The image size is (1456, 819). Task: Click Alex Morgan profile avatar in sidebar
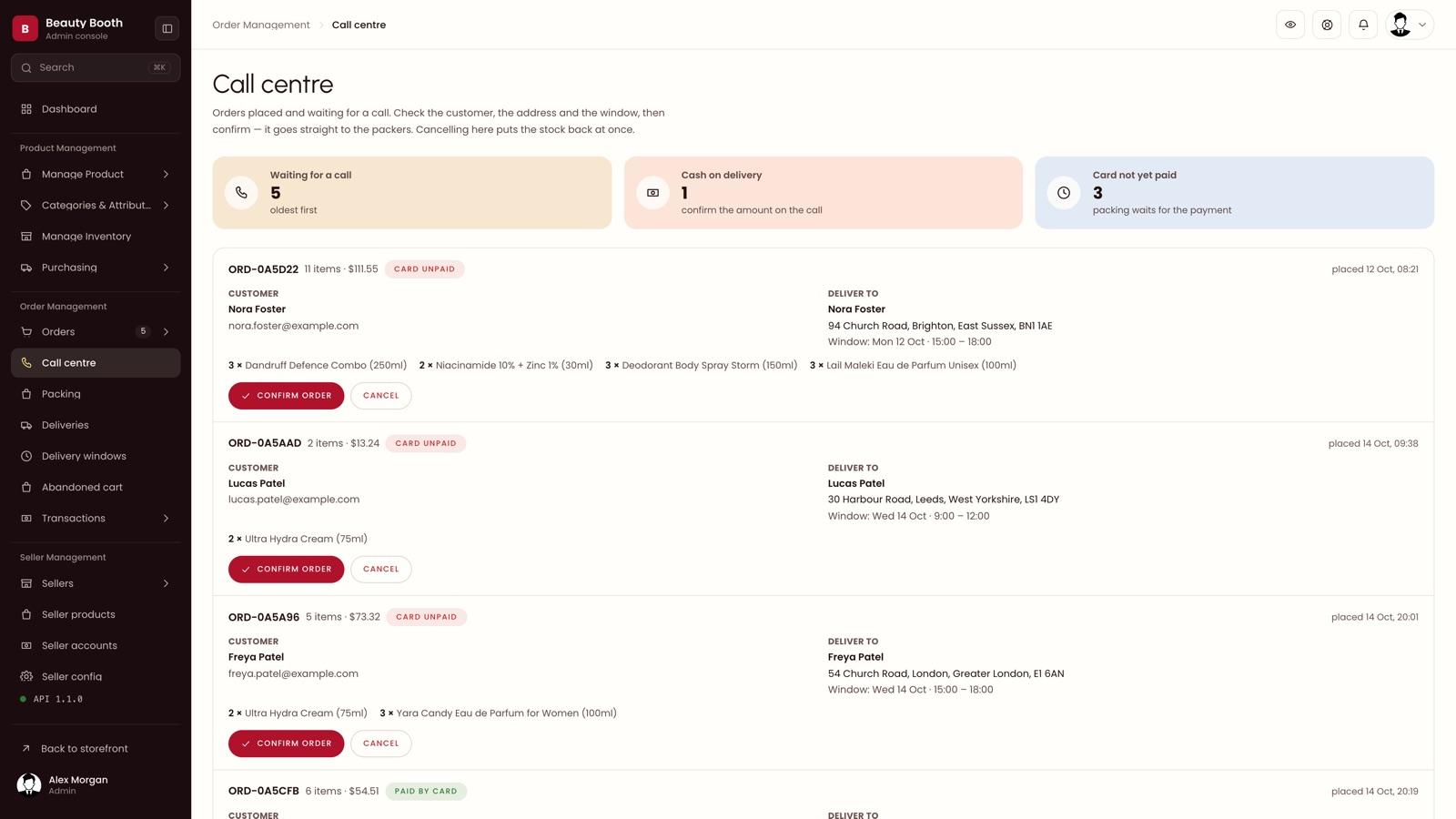[x=29, y=784]
